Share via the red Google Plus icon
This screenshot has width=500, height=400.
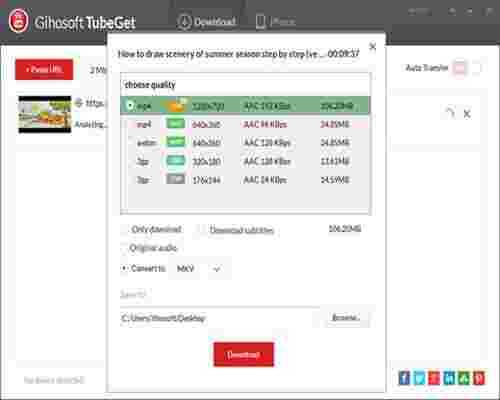pos(434,378)
